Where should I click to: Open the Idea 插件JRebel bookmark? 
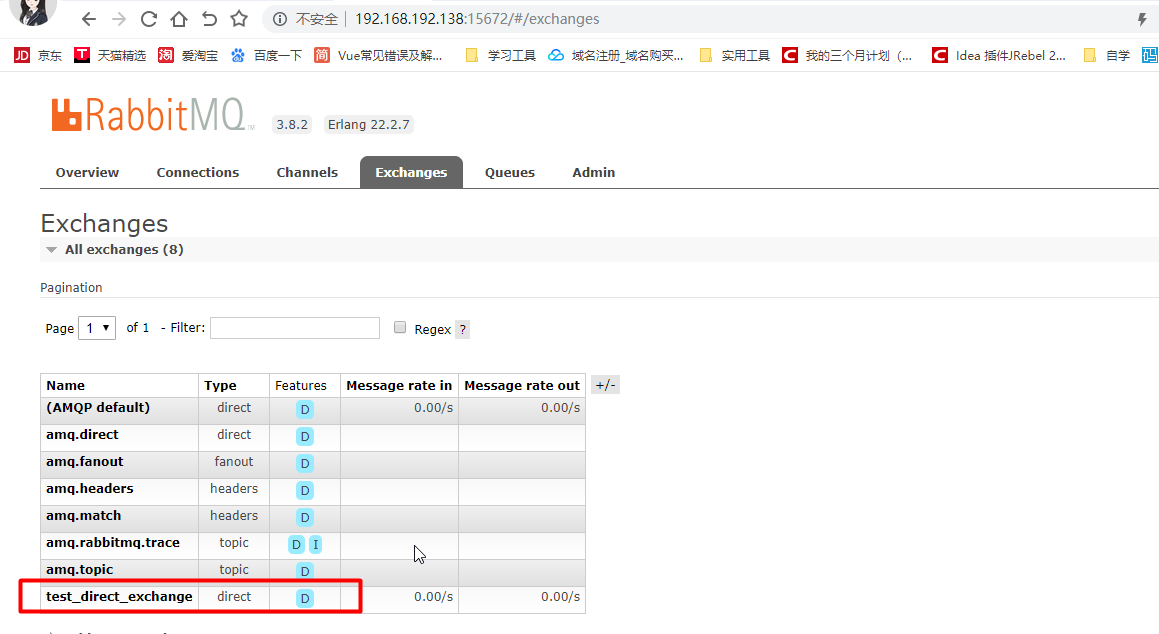coord(999,55)
